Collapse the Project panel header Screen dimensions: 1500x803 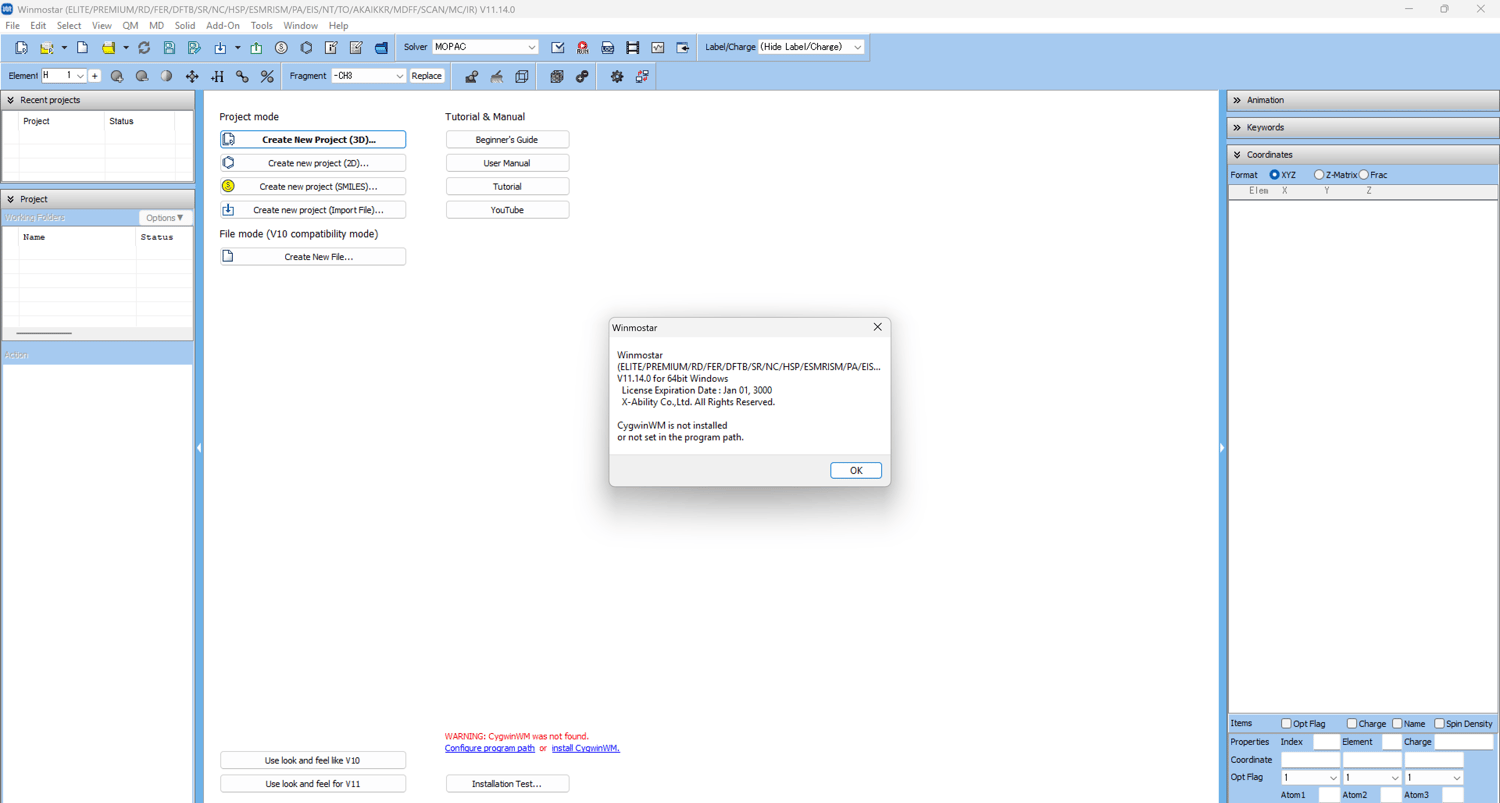pos(10,200)
